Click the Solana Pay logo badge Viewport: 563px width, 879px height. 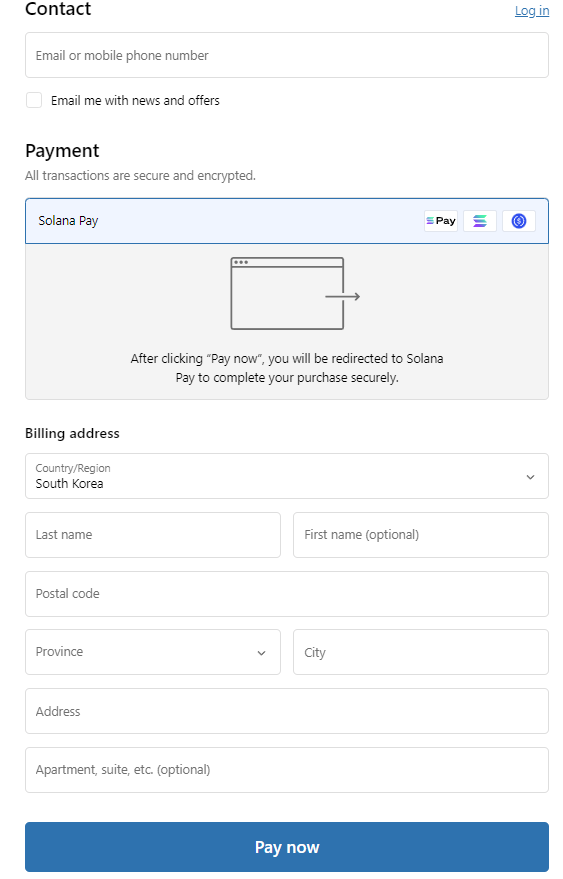[441, 221]
